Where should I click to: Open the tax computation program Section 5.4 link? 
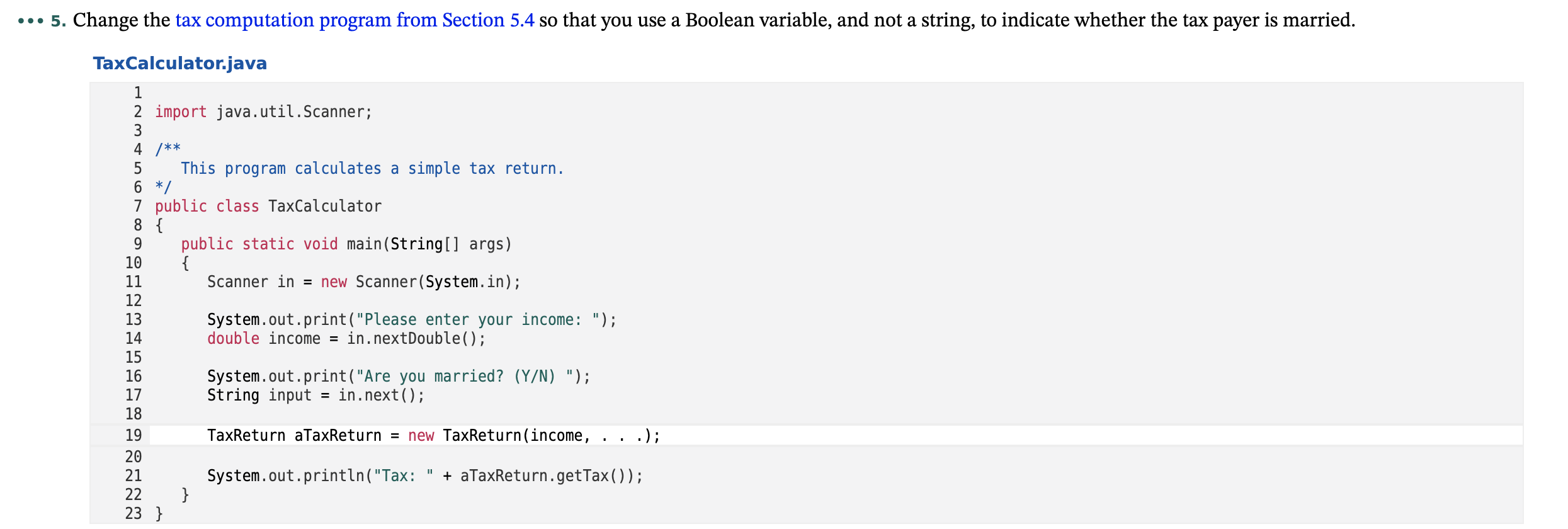click(355, 20)
